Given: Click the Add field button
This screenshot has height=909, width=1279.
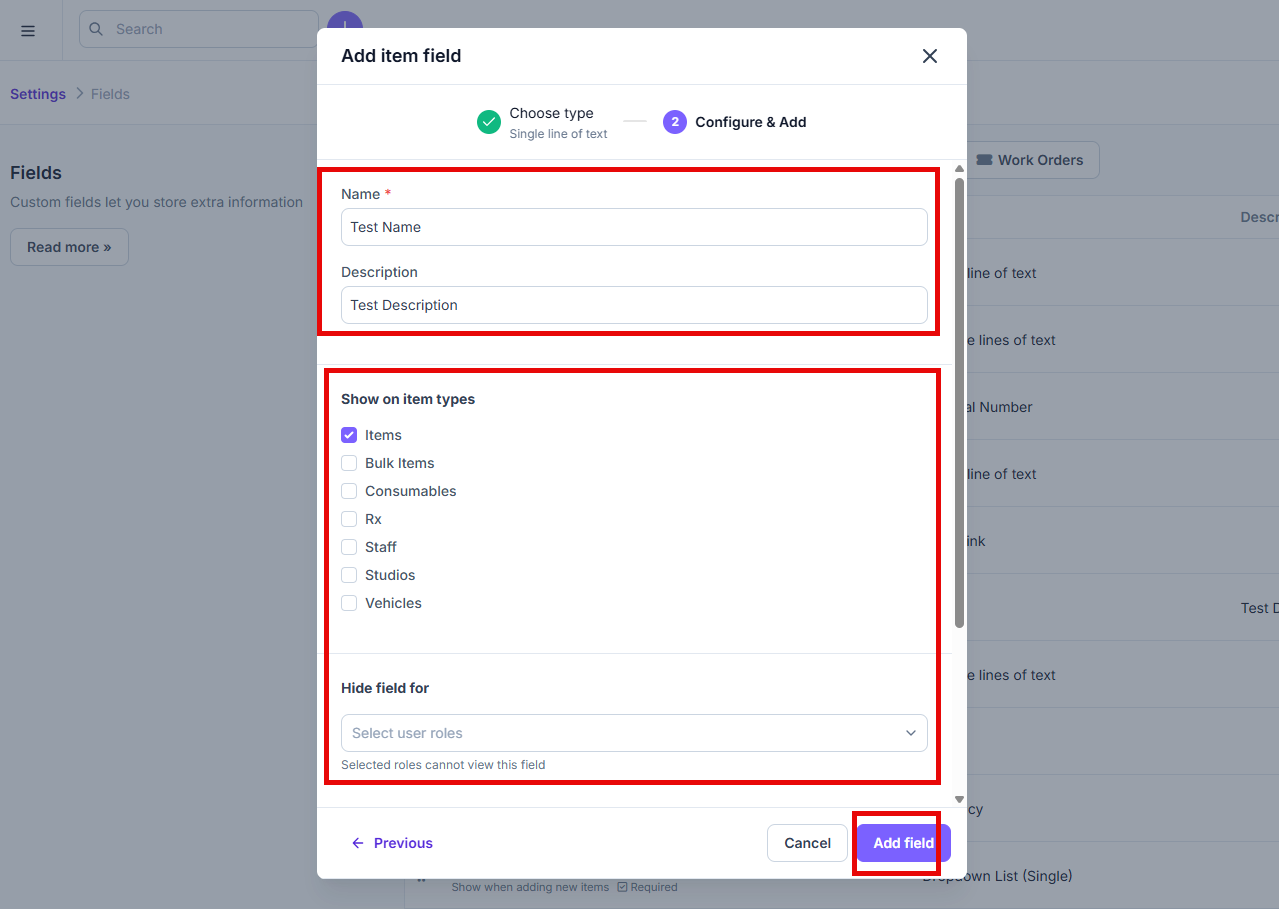Looking at the screenshot, I should [904, 843].
